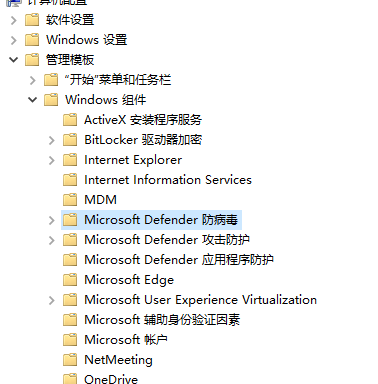Expand Microsoft Defender 防病毒 node

[52, 220]
